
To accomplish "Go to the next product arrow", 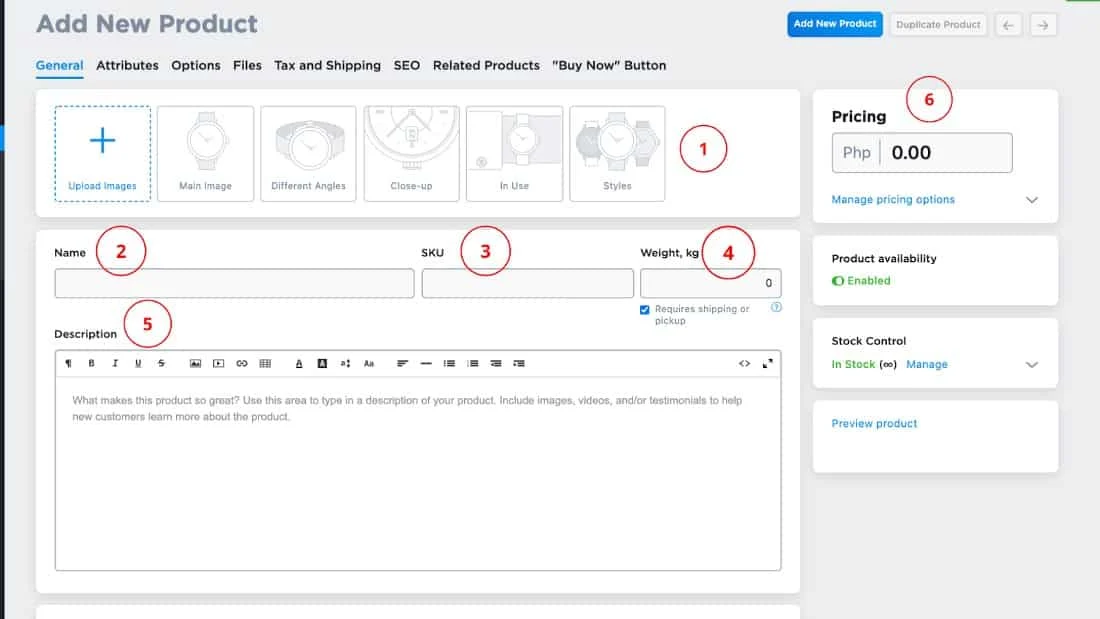I will pyautogui.click(x=1043, y=25).
